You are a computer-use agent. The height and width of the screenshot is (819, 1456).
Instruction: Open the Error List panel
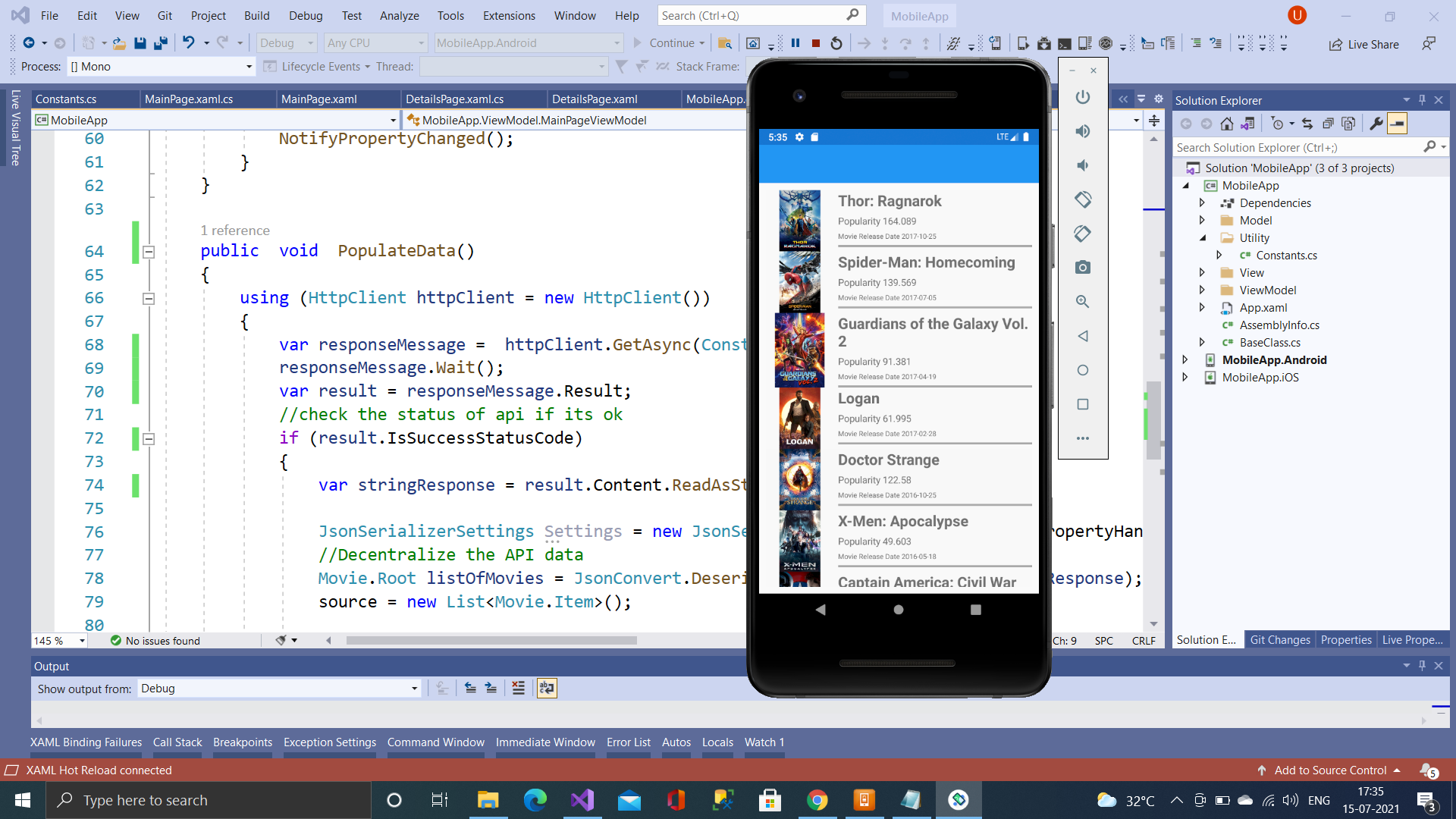(x=628, y=742)
